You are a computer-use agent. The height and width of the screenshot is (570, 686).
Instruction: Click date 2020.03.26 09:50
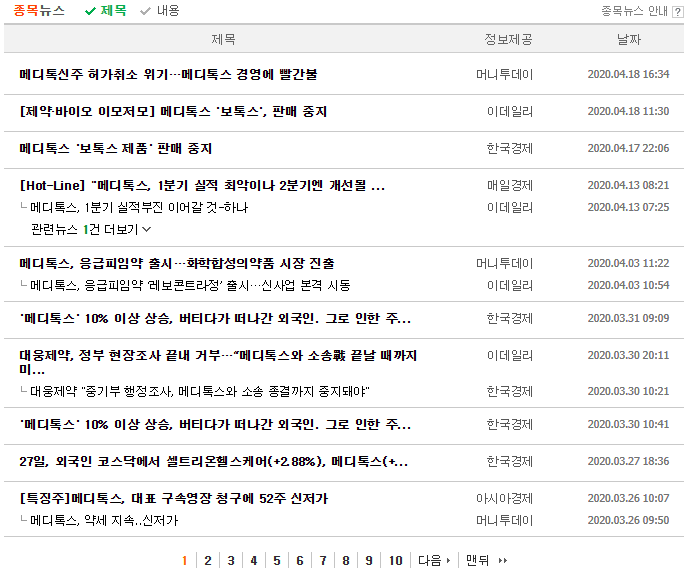tap(628, 520)
